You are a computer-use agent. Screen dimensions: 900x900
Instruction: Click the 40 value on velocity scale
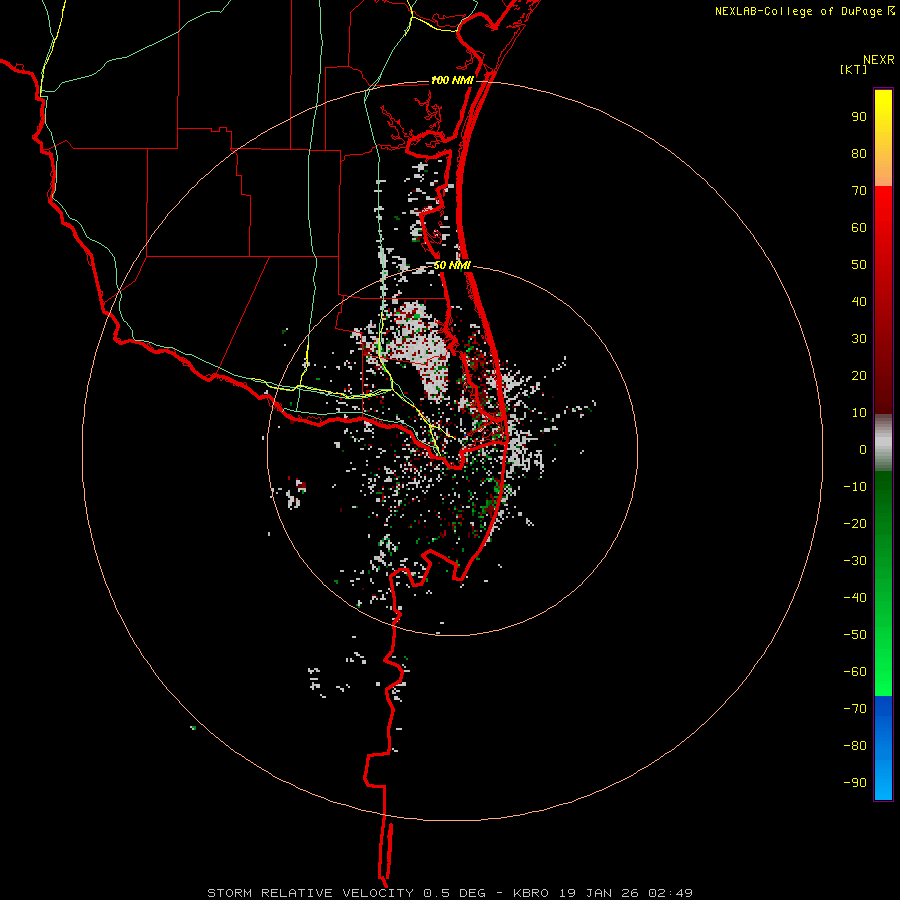point(859,301)
